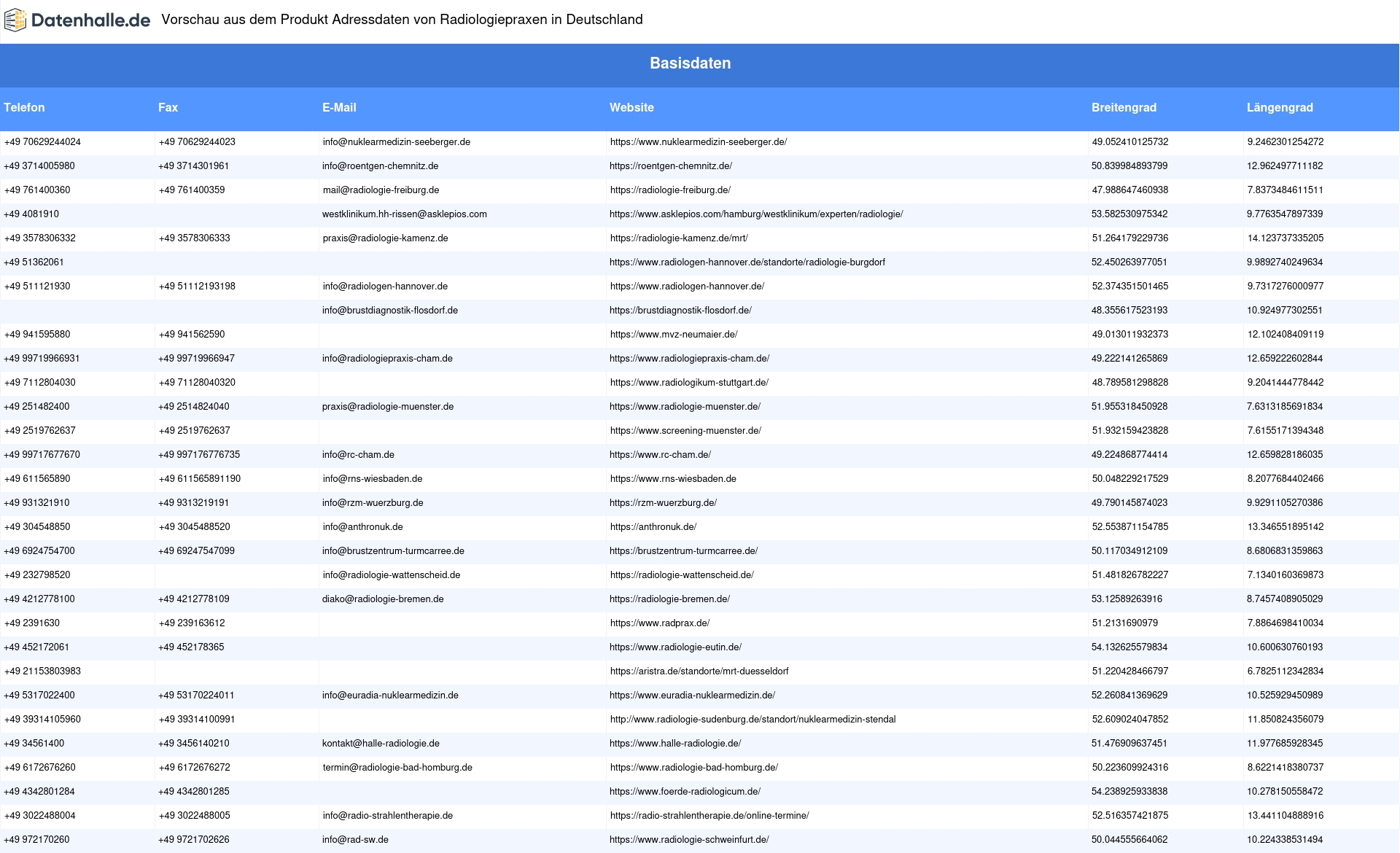Open https://www.radiologie-schweinfurt.de/ link
Viewport: 1400px width, 853px height.
(689, 840)
